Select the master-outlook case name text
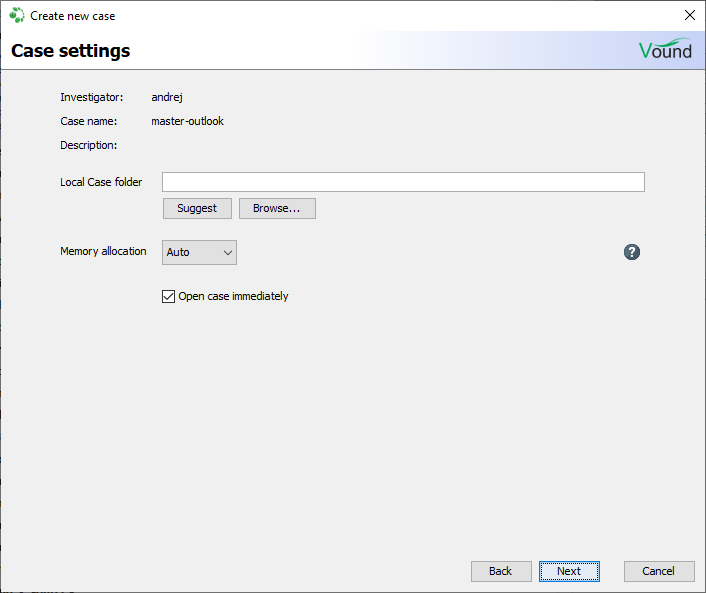Image resolution: width=706 pixels, height=593 pixels. [x=187, y=121]
